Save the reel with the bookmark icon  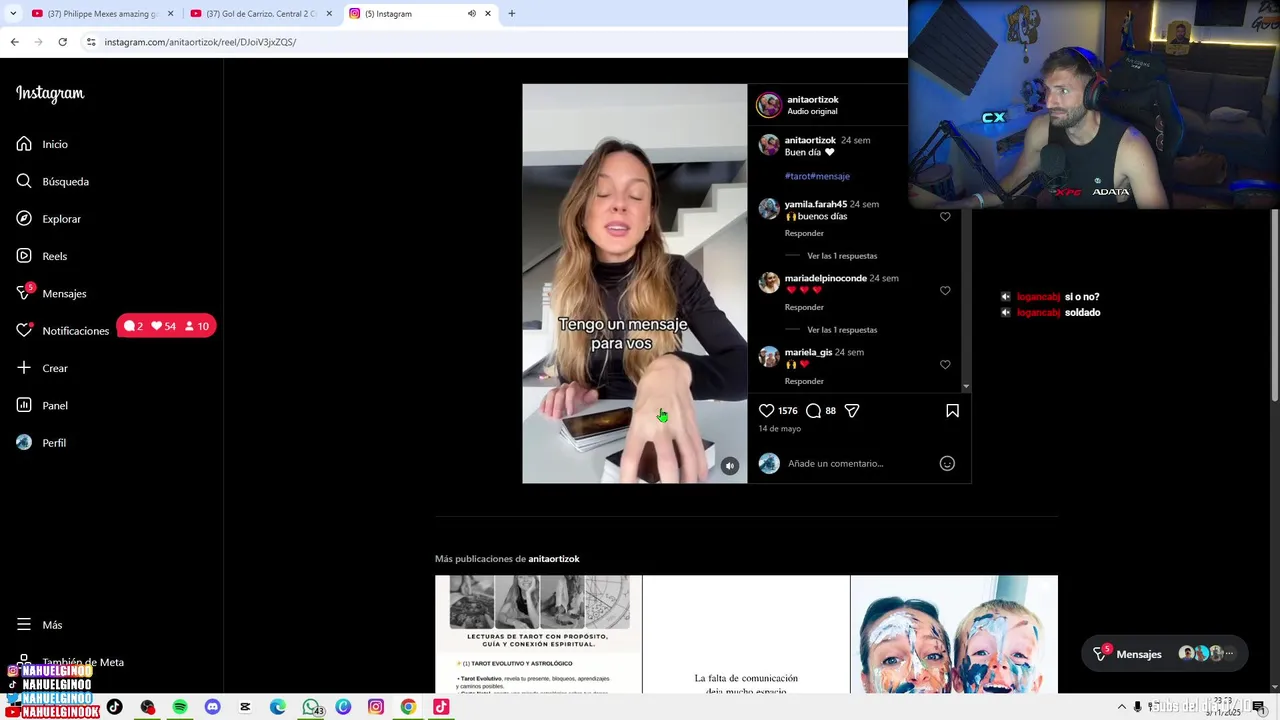click(952, 411)
